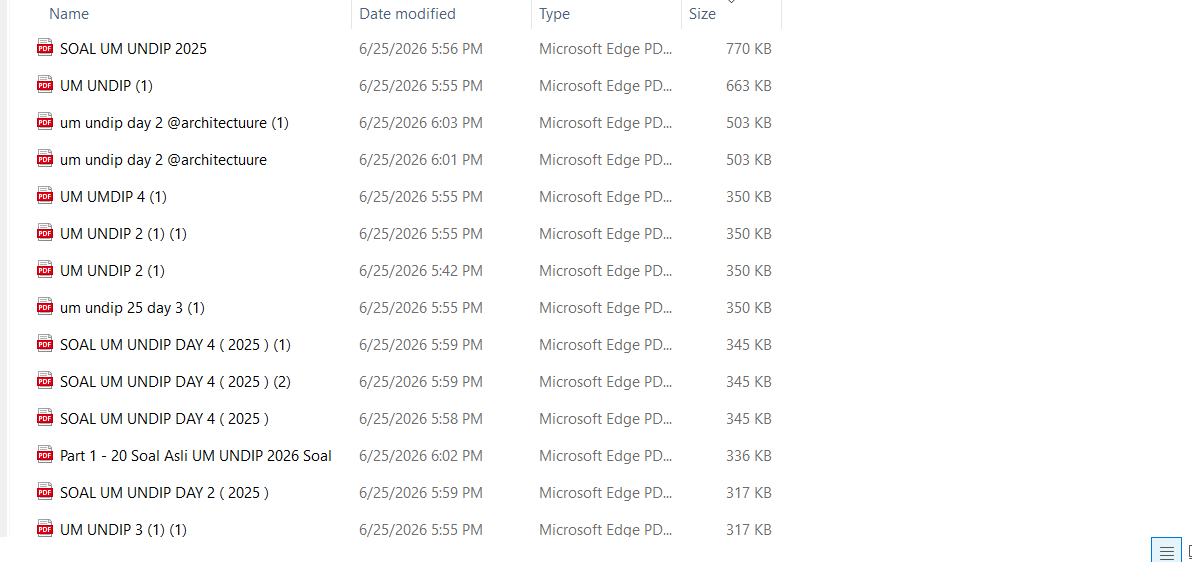
Task: Select SOAL UM UNDIP DAY 4 ( 2025 ) modified 5:58 PM
Action: click(164, 419)
